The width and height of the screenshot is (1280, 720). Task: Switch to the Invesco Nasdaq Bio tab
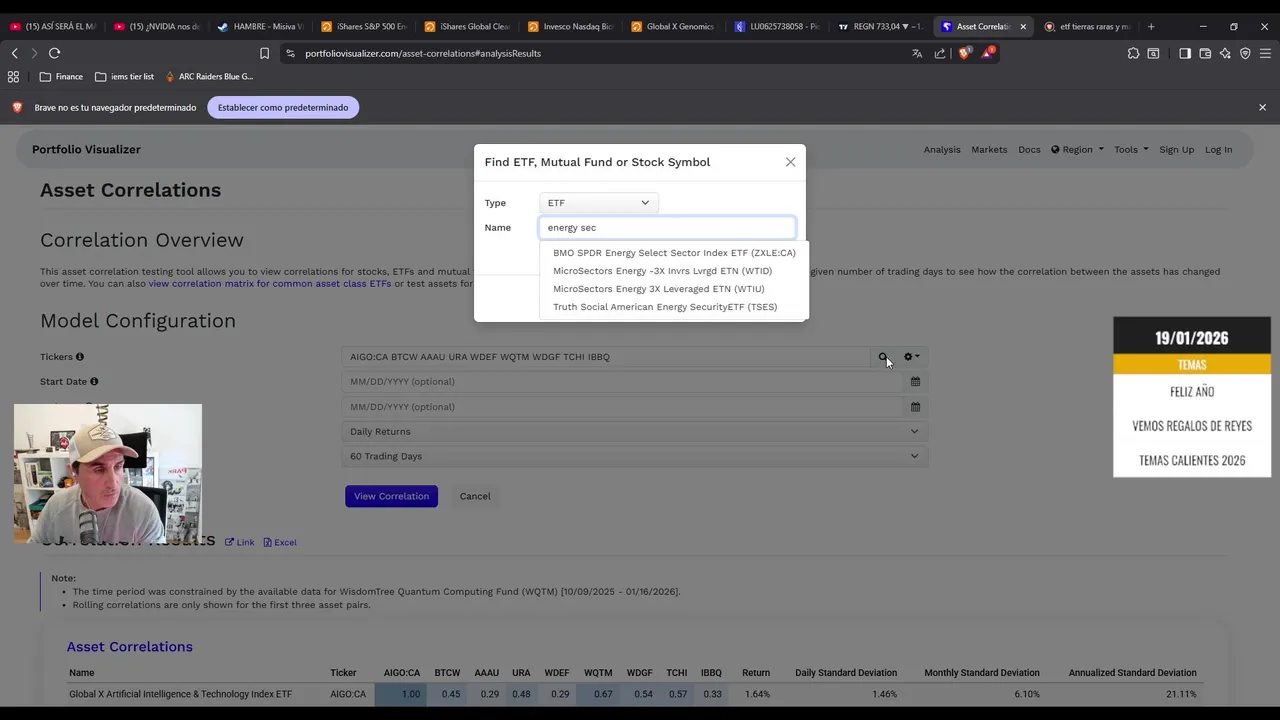point(571,27)
